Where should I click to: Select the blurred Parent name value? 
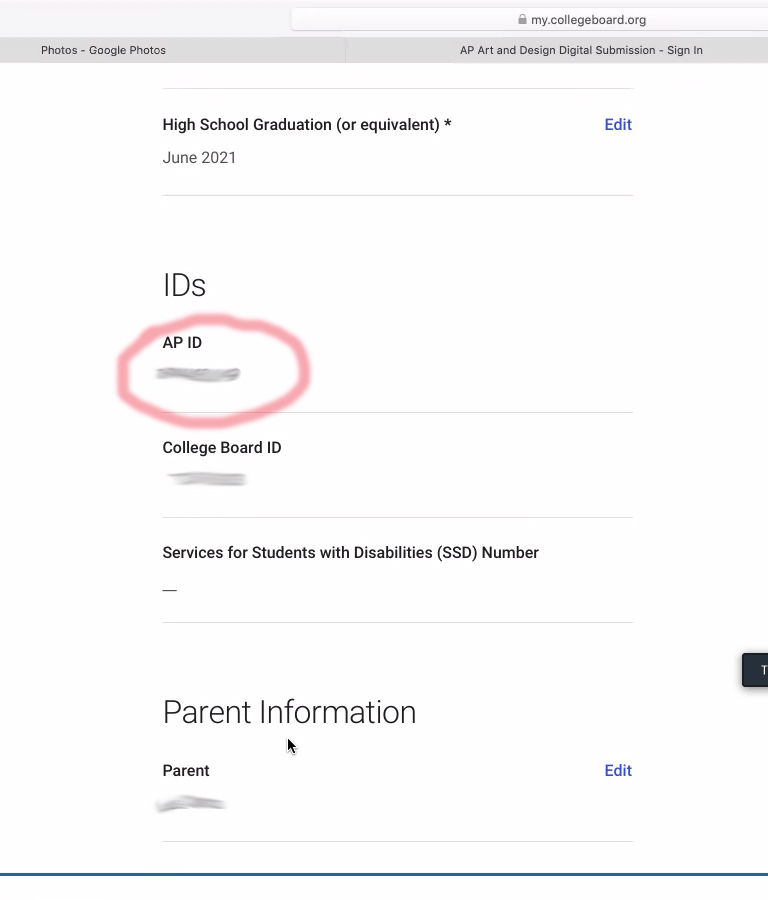click(191, 804)
